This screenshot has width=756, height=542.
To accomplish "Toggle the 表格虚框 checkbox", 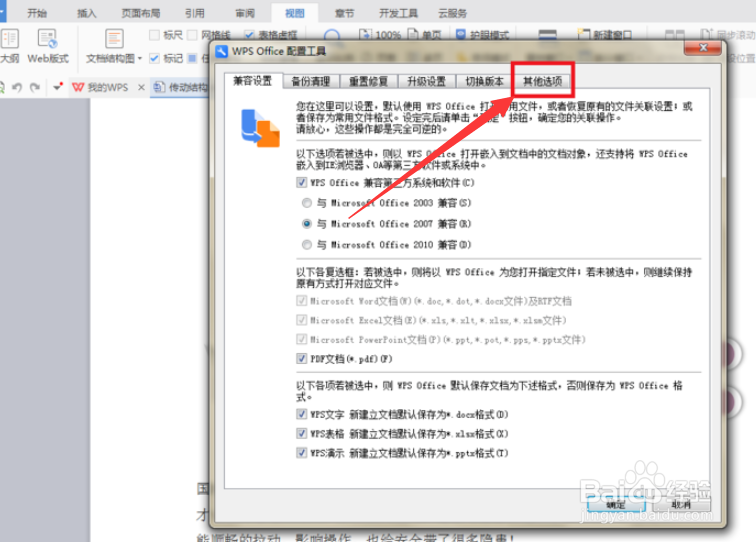I will 249,35.
